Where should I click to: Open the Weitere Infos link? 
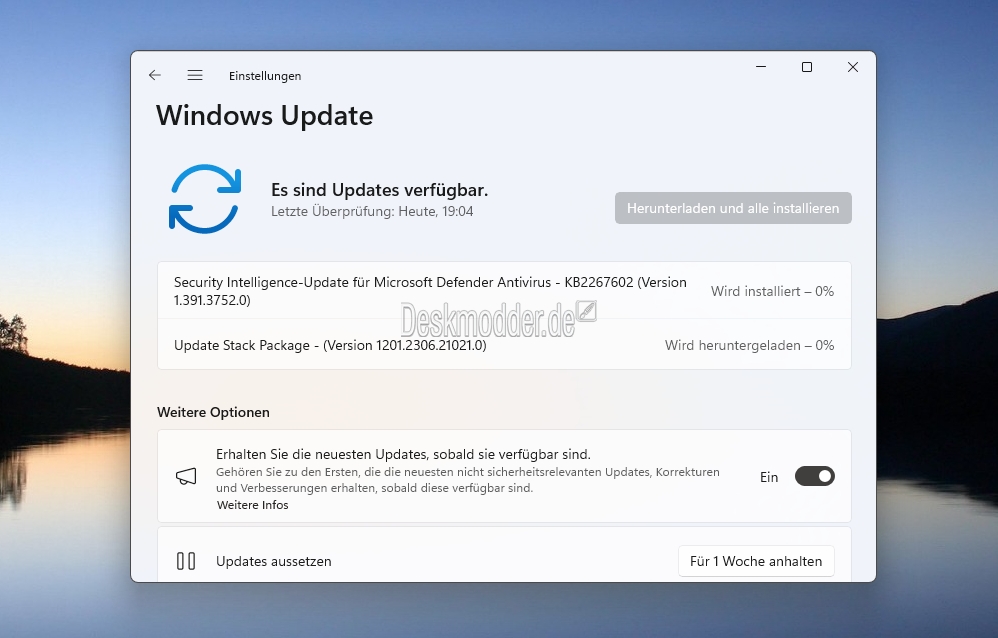253,505
